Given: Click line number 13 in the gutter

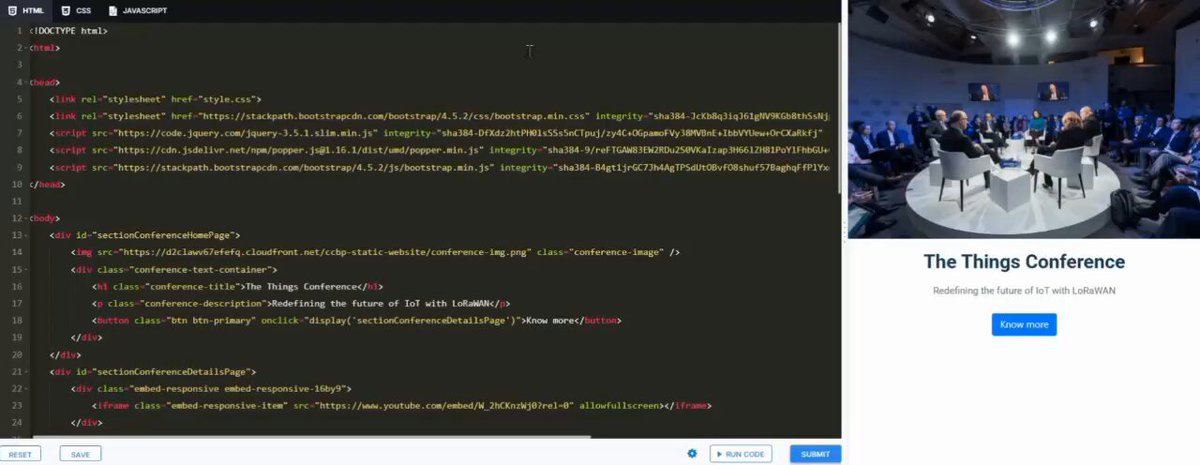Looking at the screenshot, I should tap(18, 235).
